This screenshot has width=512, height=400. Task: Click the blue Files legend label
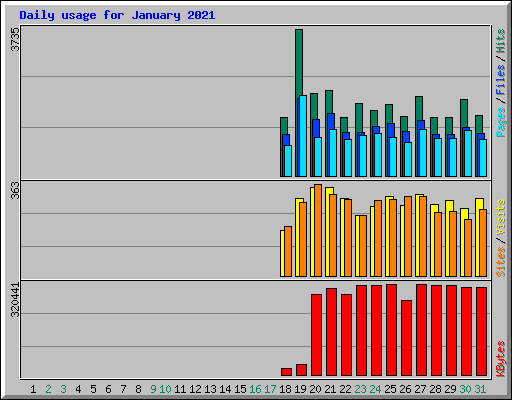pos(500,80)
